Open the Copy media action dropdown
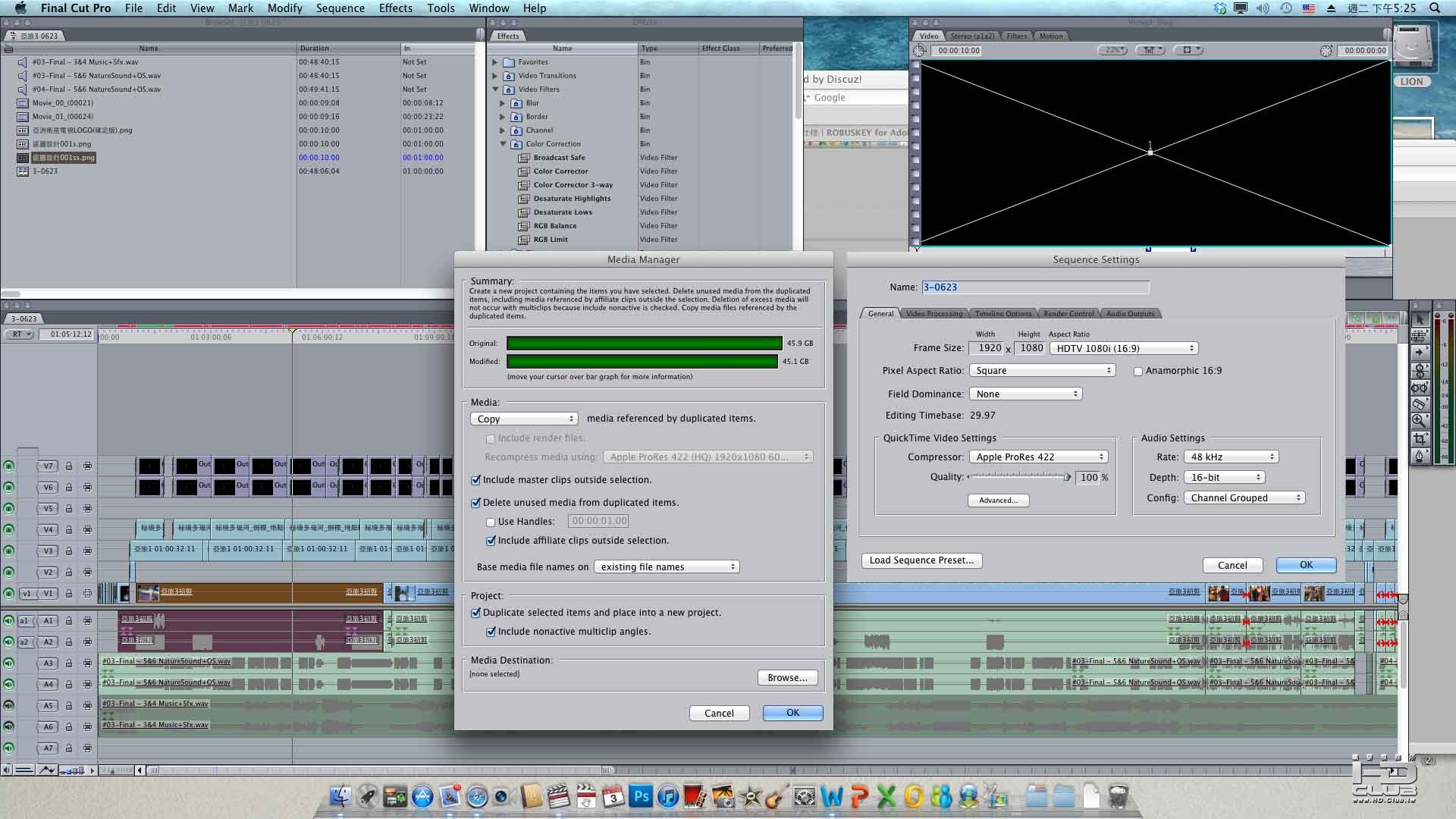1456x819 pixels. click(524, 419)
